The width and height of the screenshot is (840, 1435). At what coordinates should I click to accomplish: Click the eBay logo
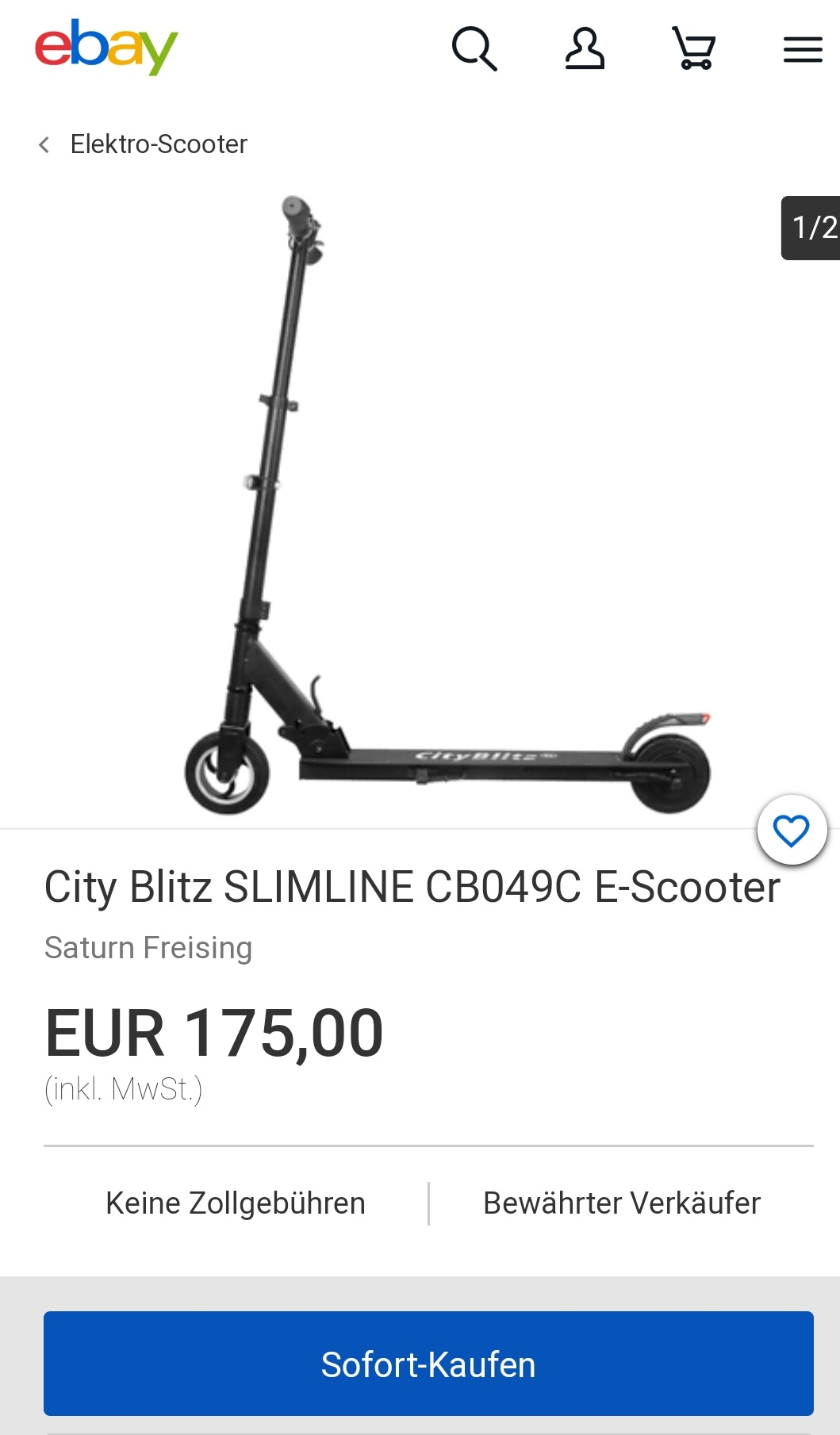(x=106, y=47)
